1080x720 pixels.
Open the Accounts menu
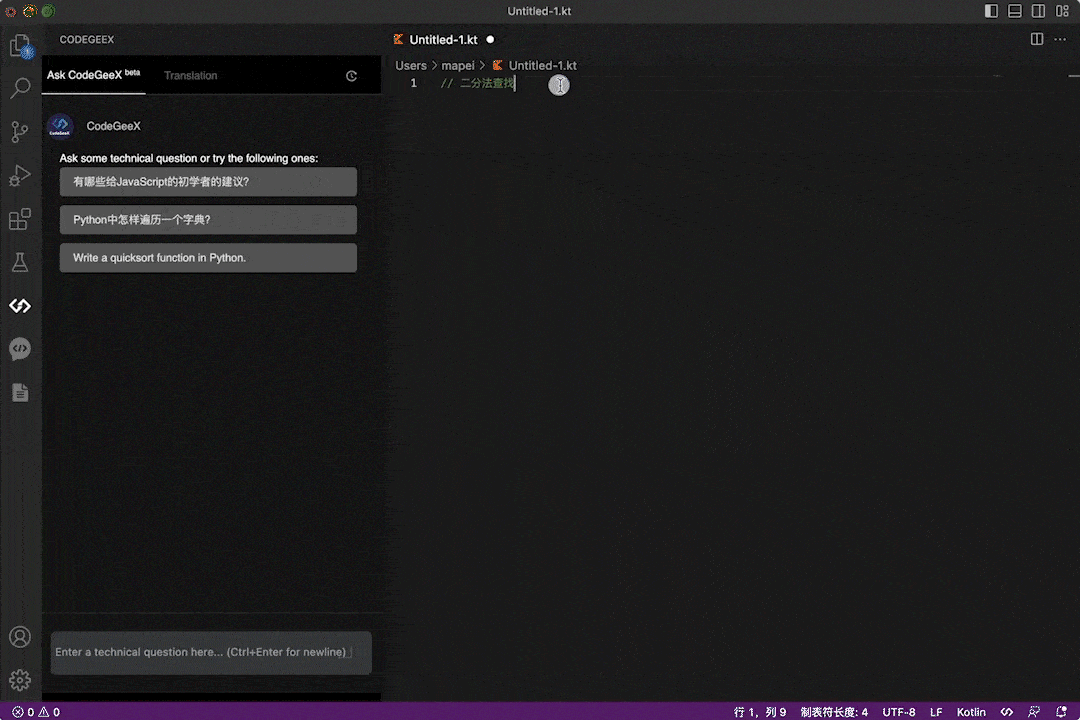20,637
